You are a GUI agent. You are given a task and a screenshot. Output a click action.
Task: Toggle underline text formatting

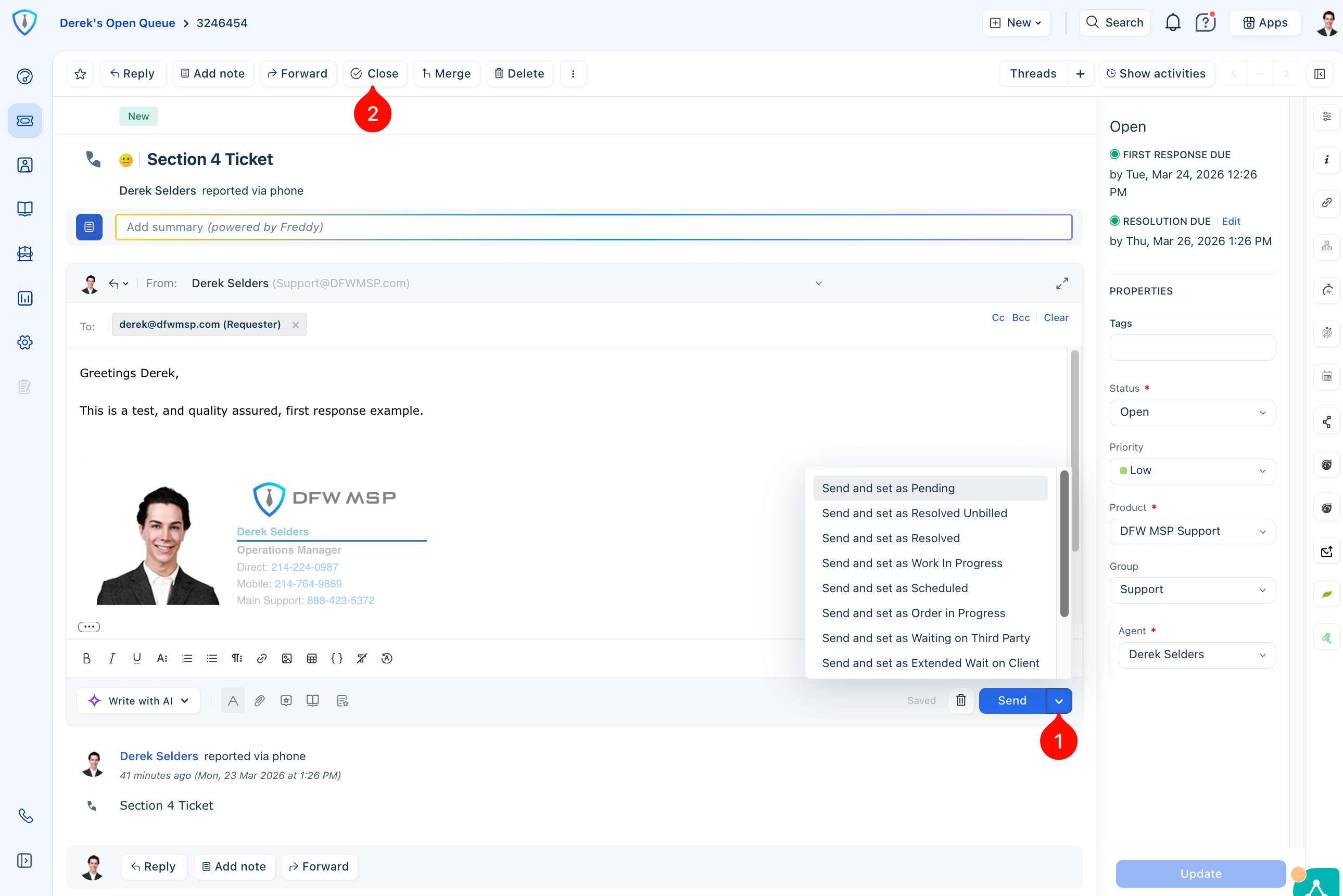click(136, 658)
